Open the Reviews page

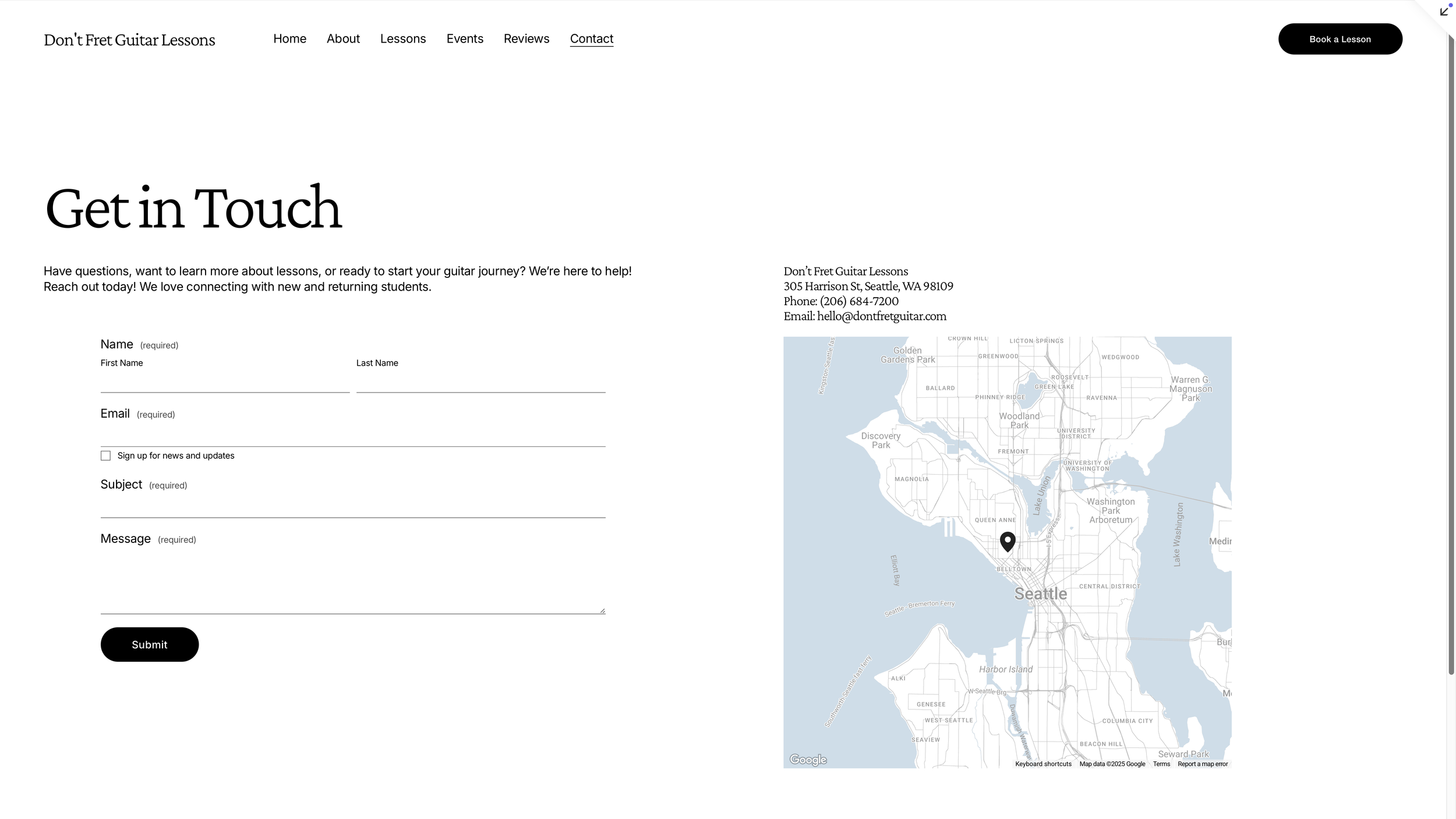pyautogui.click(x=526, y=38)
